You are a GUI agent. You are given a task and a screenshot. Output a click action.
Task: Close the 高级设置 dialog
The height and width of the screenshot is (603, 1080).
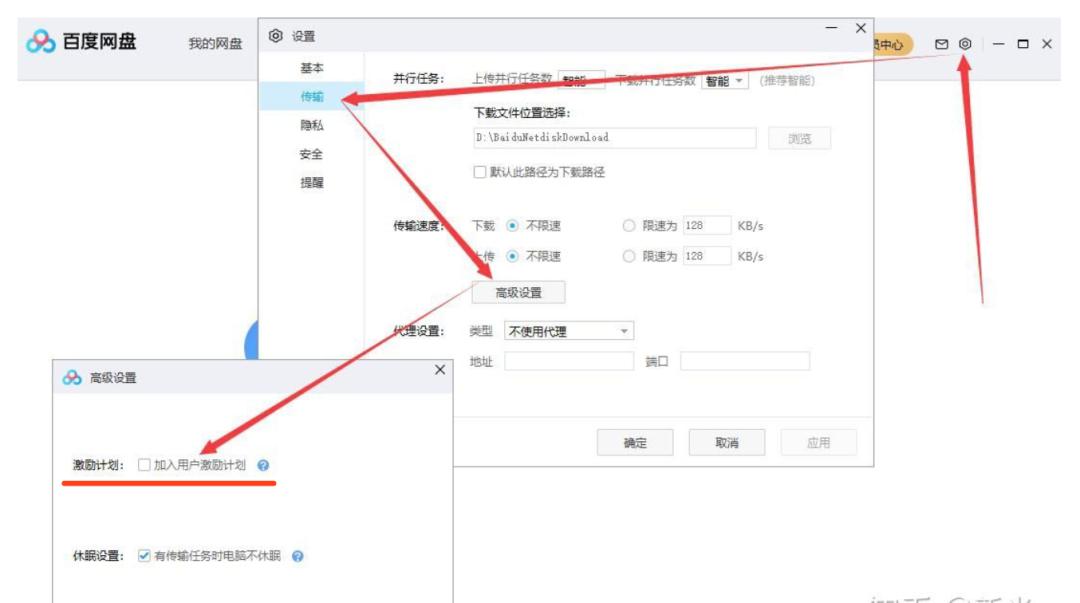[440, 370]
